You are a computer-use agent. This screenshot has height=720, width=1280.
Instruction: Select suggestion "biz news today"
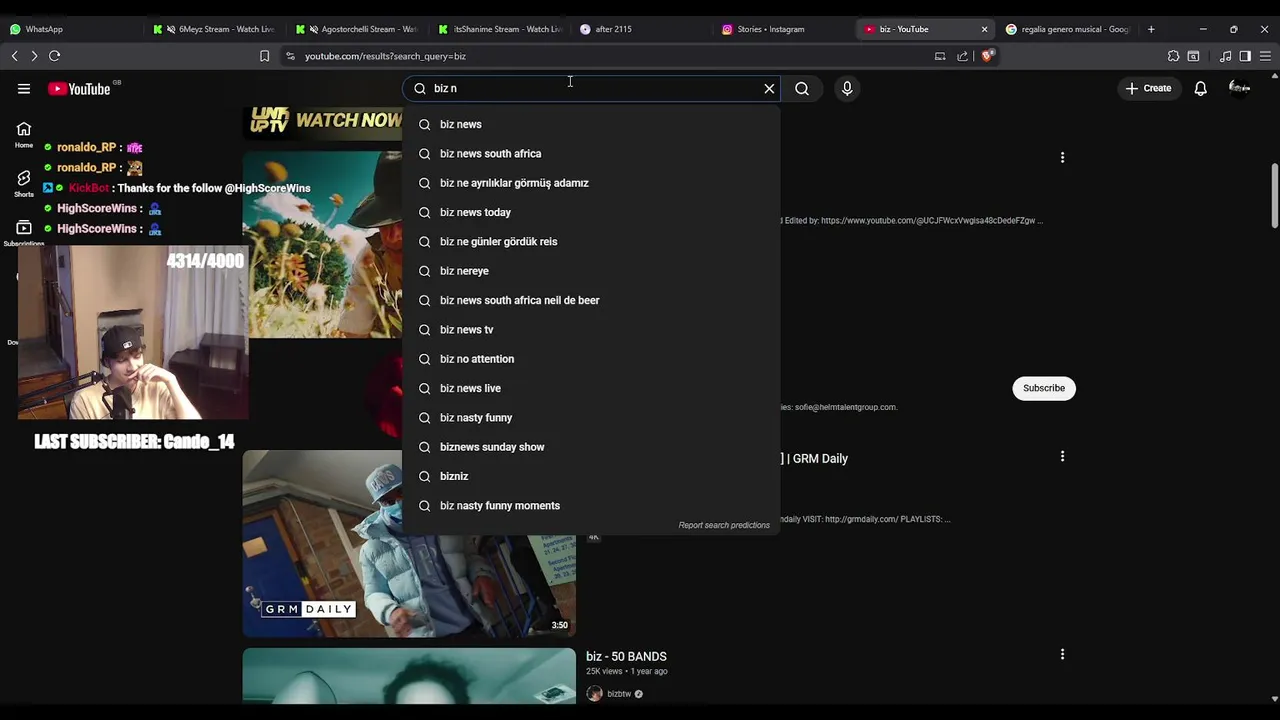[x=591, y=212]
